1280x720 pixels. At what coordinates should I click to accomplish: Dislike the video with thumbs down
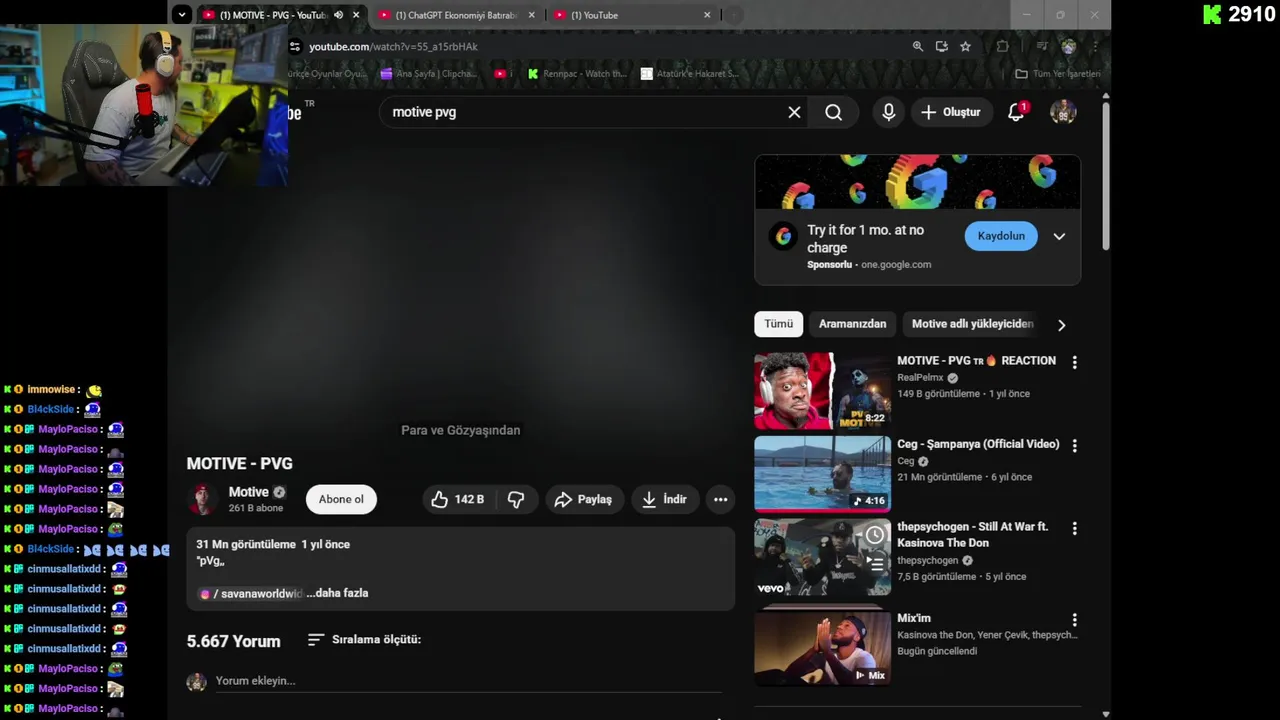coord(516,499)
